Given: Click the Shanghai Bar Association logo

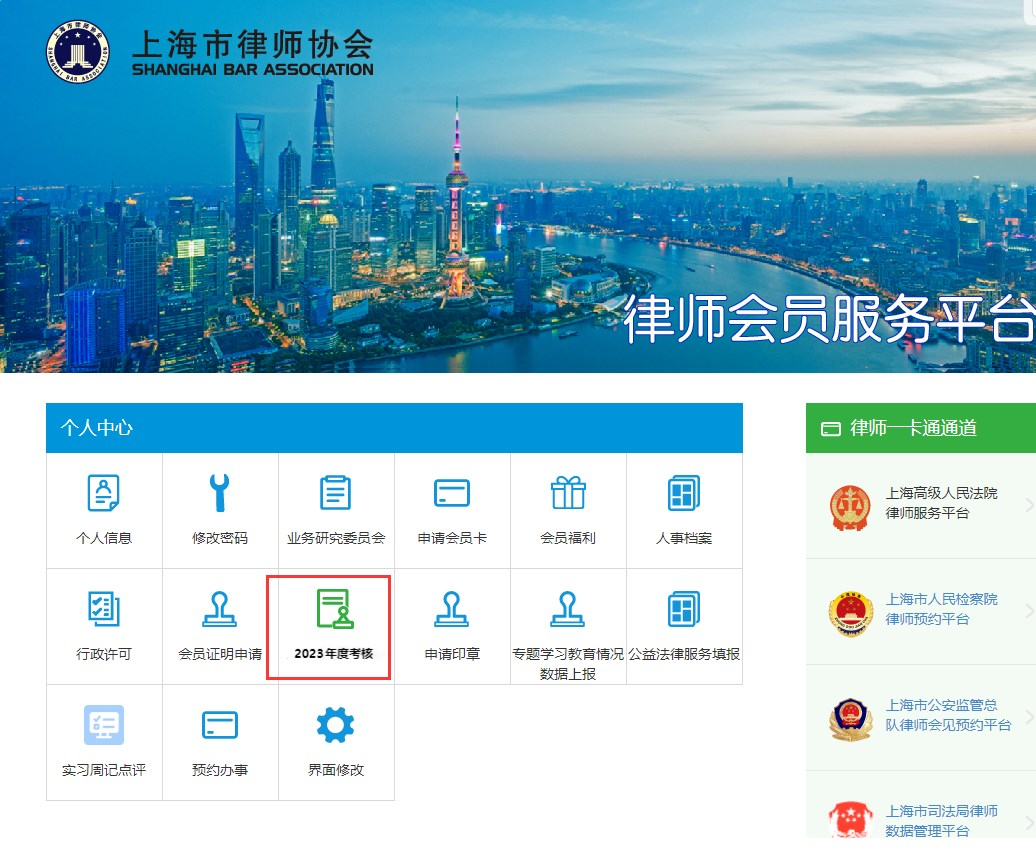Looking at the screenshot, I should 77,50.
